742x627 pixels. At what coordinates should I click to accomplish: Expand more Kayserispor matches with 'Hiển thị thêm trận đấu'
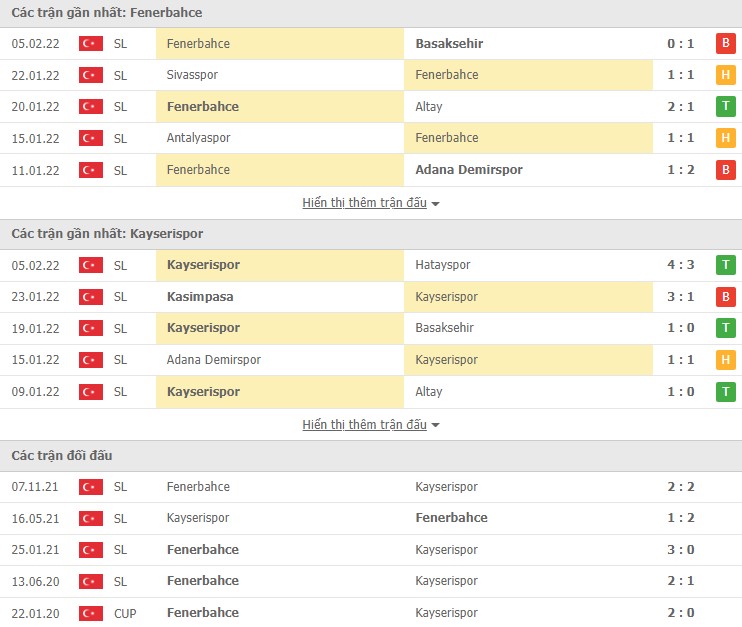click(x=364, y=424)
